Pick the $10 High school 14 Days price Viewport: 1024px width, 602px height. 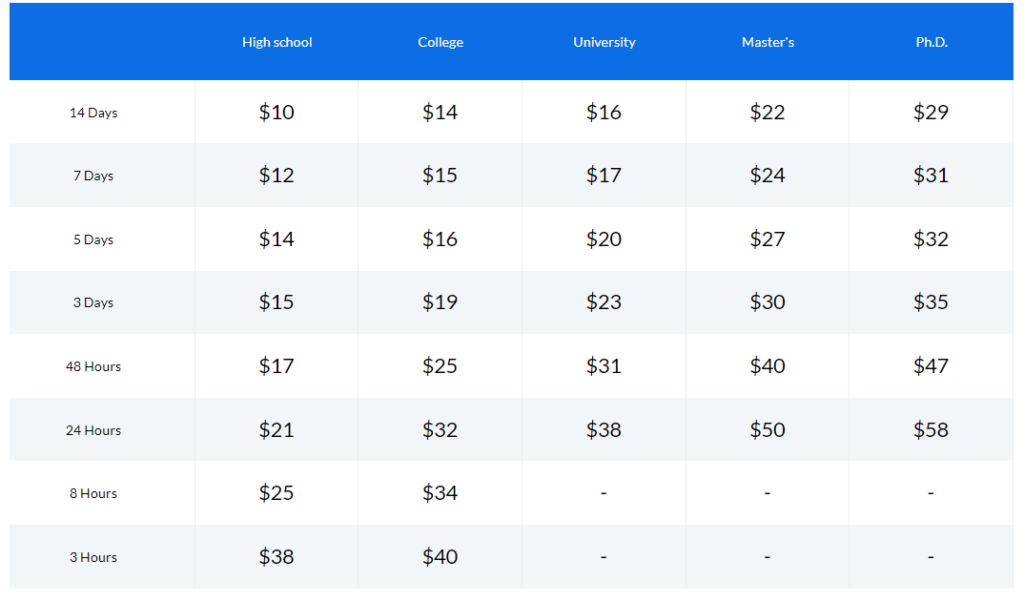276,112
